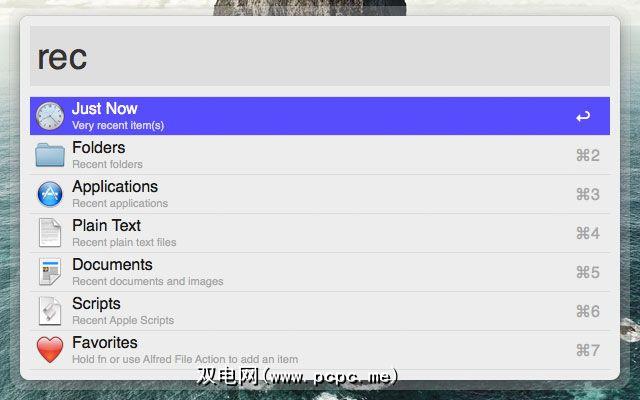This screenshot has height=400, width=640.
Task: Click the ⌘7 shortcut label
Action: click(588, 350)
